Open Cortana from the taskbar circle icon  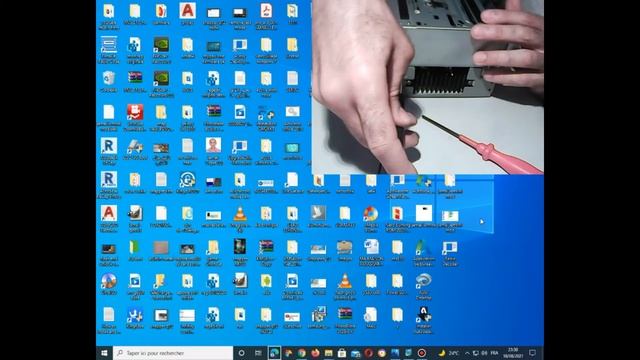pos(241,353)
